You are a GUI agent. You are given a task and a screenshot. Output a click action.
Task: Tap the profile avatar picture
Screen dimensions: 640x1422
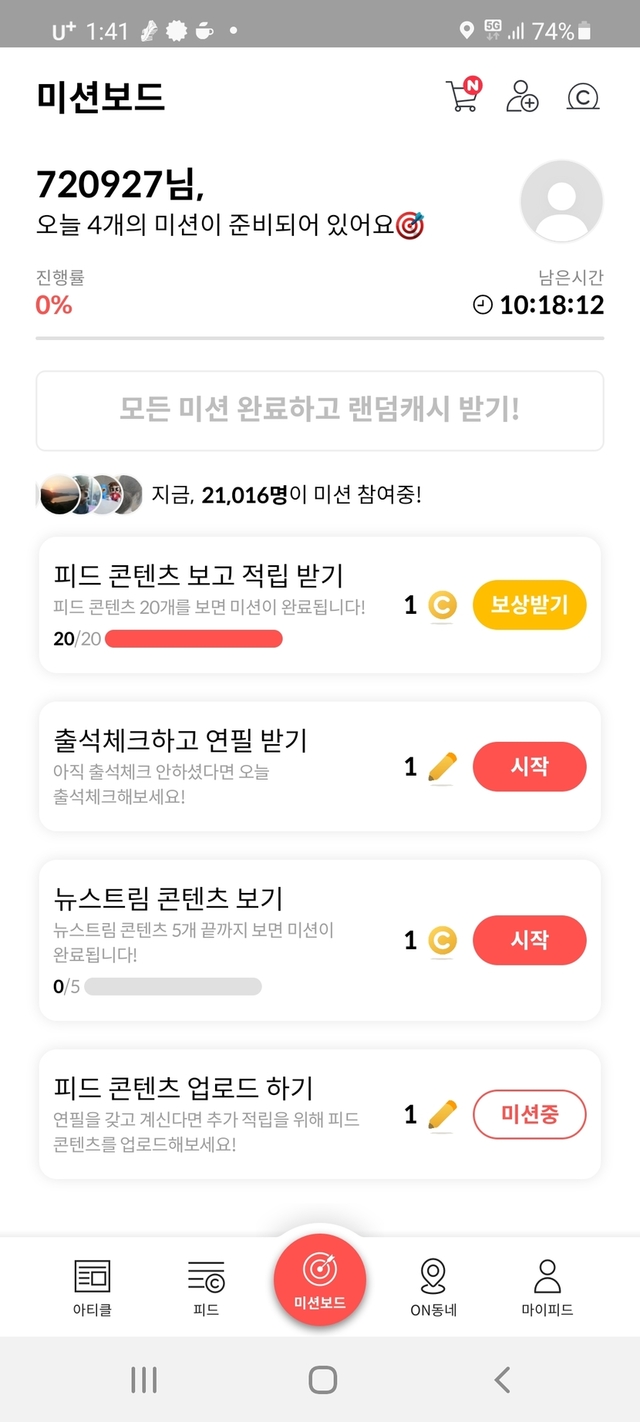[x=562, y=201]
